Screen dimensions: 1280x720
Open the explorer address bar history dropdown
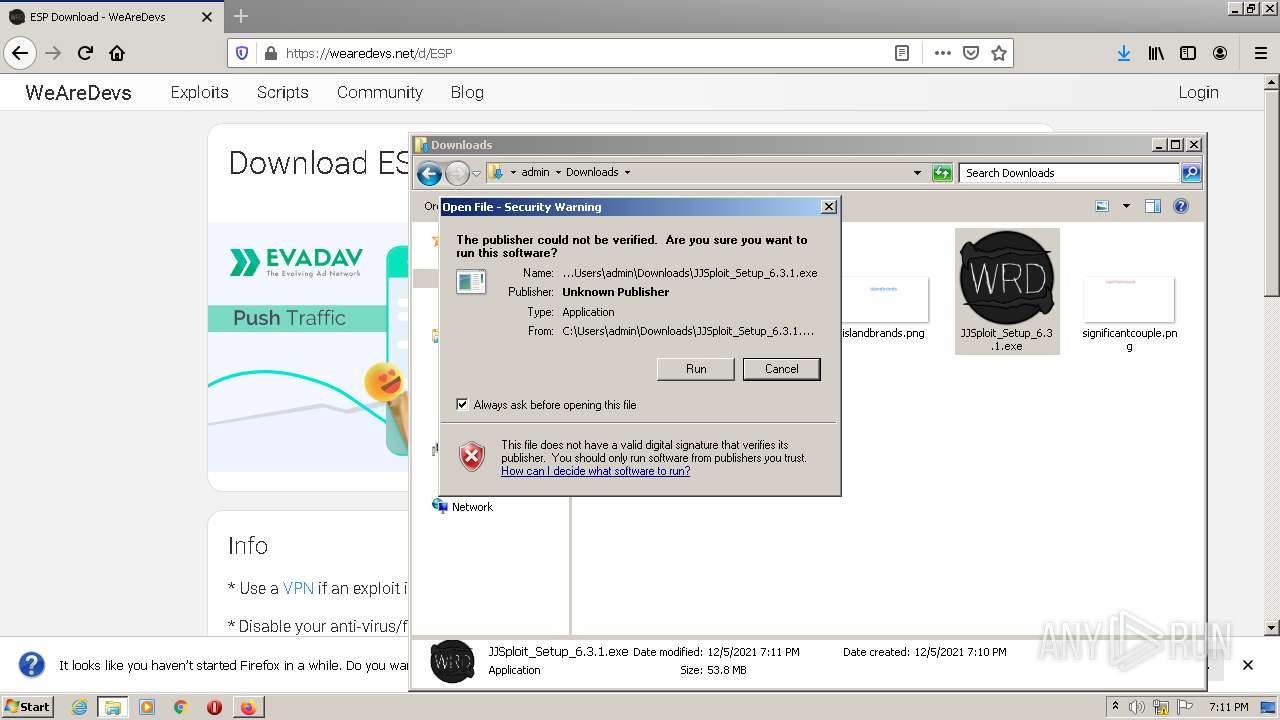click(917, 173)
